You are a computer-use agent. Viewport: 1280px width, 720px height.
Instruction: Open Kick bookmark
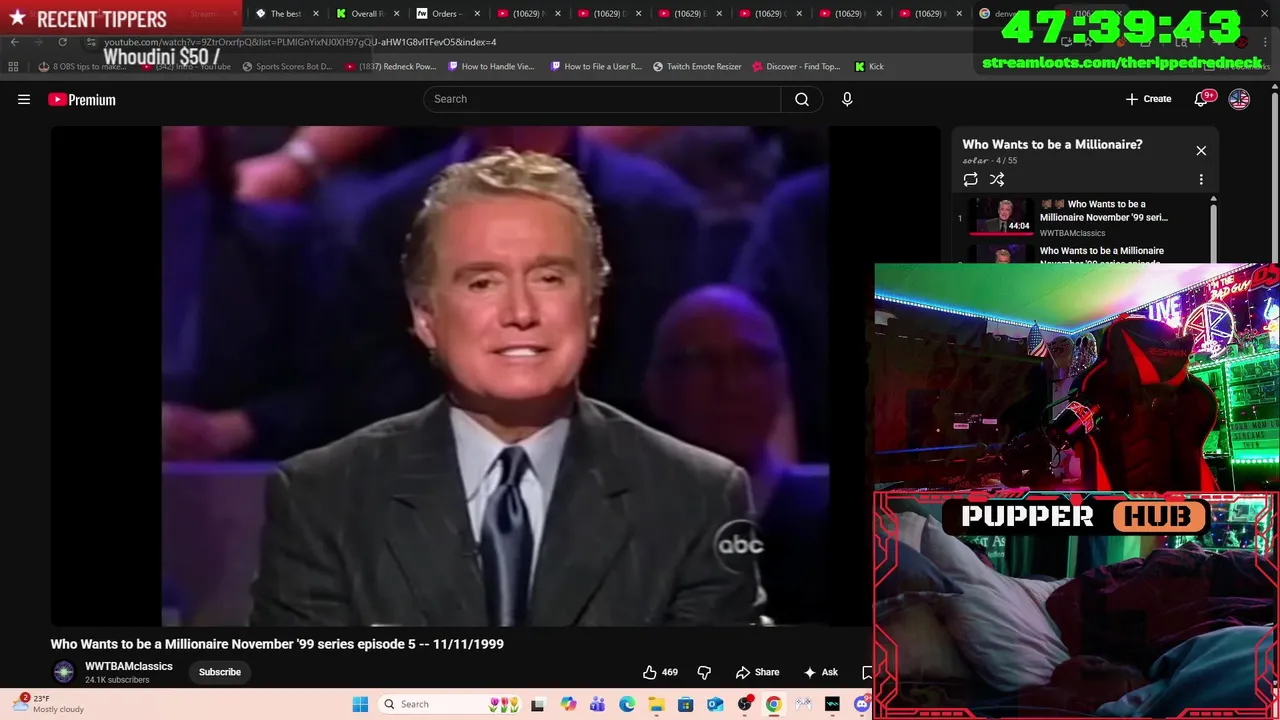tap(869, 67)
